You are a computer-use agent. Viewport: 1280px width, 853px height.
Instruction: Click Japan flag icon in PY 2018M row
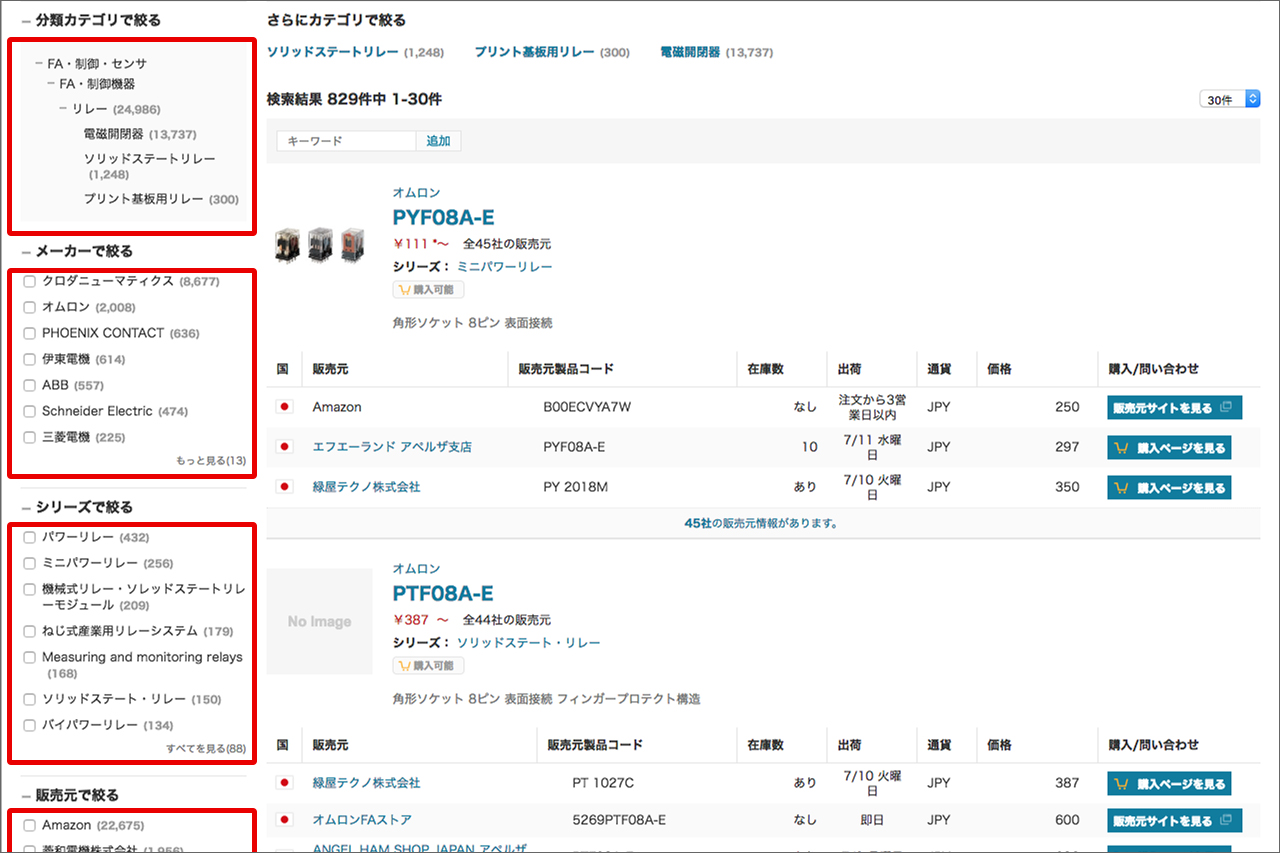[x=284, y=487]
